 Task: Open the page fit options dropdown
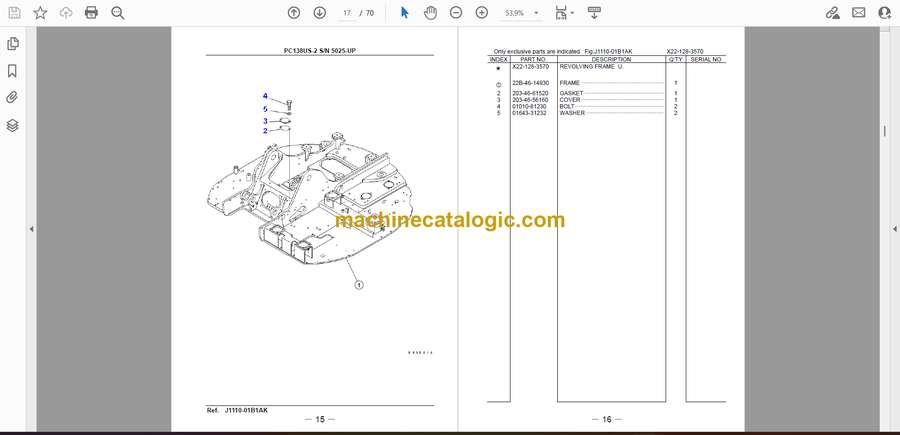pyautogui.click(x=564, y=13)
